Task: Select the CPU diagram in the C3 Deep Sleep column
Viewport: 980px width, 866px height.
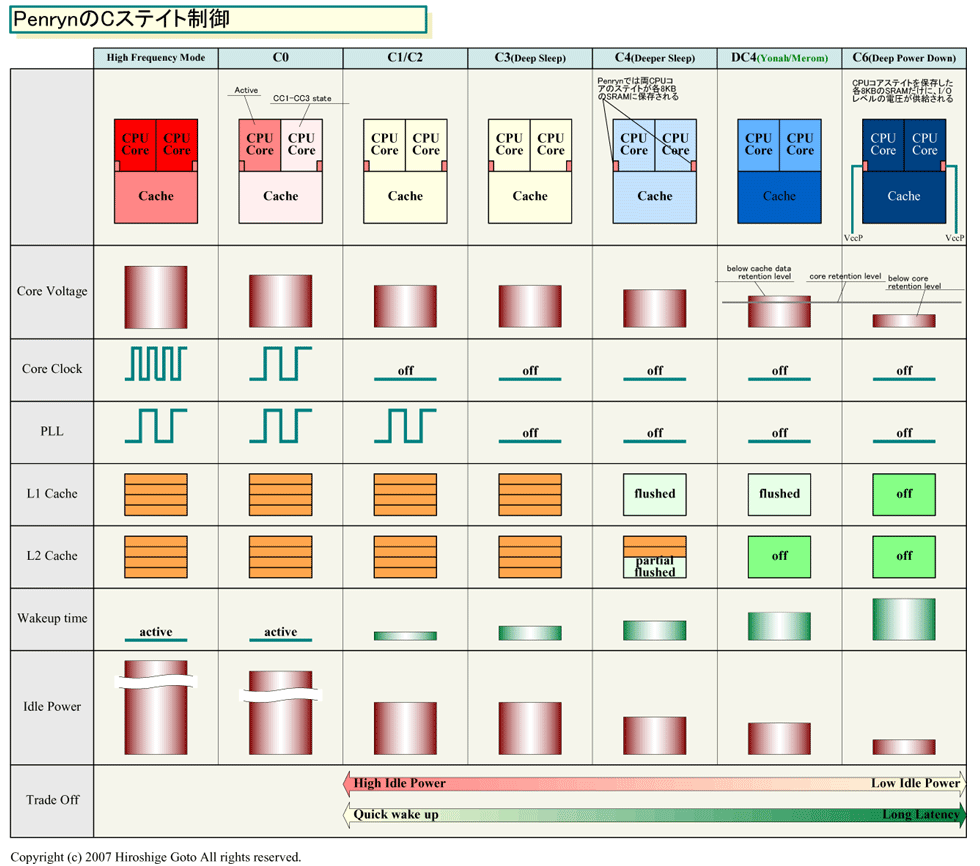Action: [530, 171]
